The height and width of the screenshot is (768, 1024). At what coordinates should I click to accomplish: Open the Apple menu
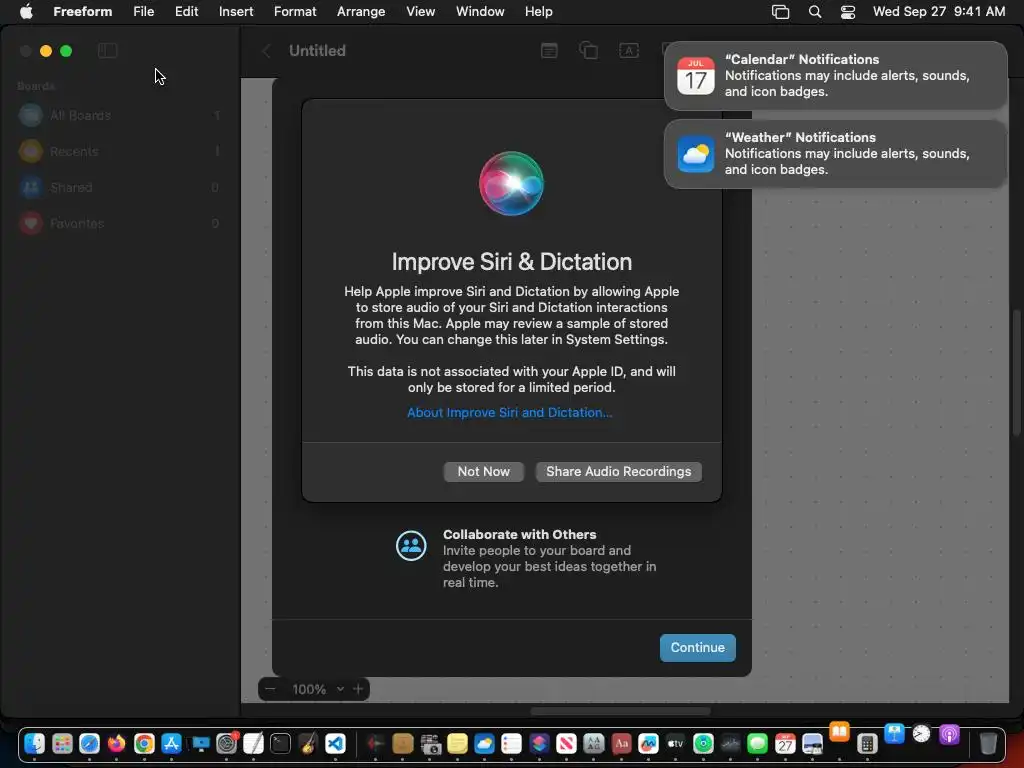26,12
